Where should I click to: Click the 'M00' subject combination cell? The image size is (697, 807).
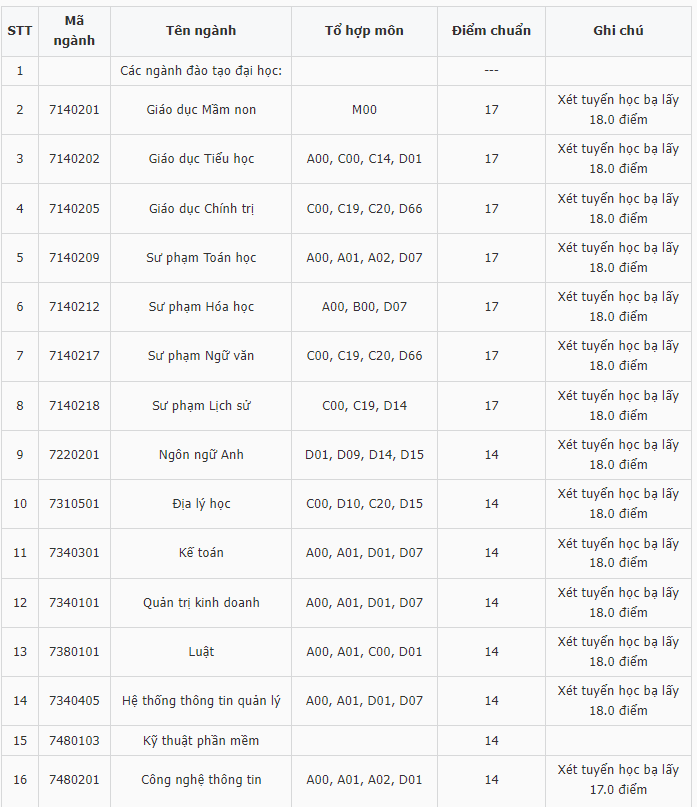pyautogui.click(x=364, y=110)
